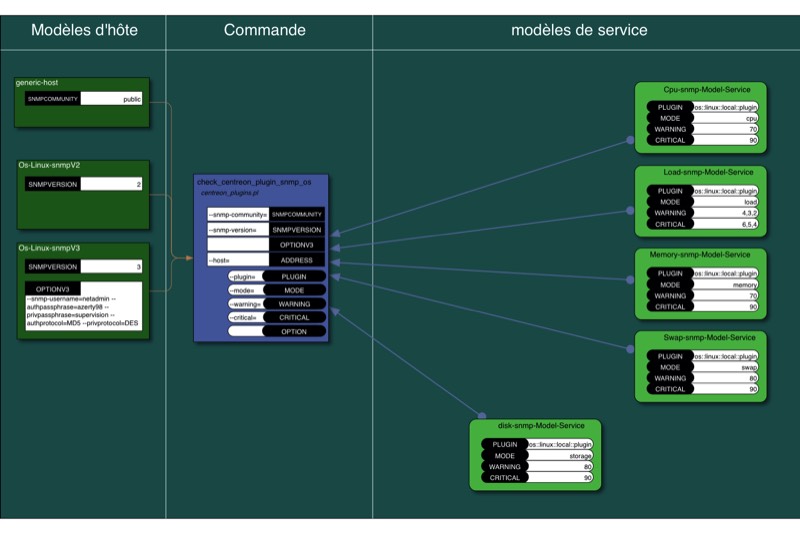Click SNMPVERSION value 2 in Os-Linux-snmpV2
800x546 pixels.
click(112, 184)
